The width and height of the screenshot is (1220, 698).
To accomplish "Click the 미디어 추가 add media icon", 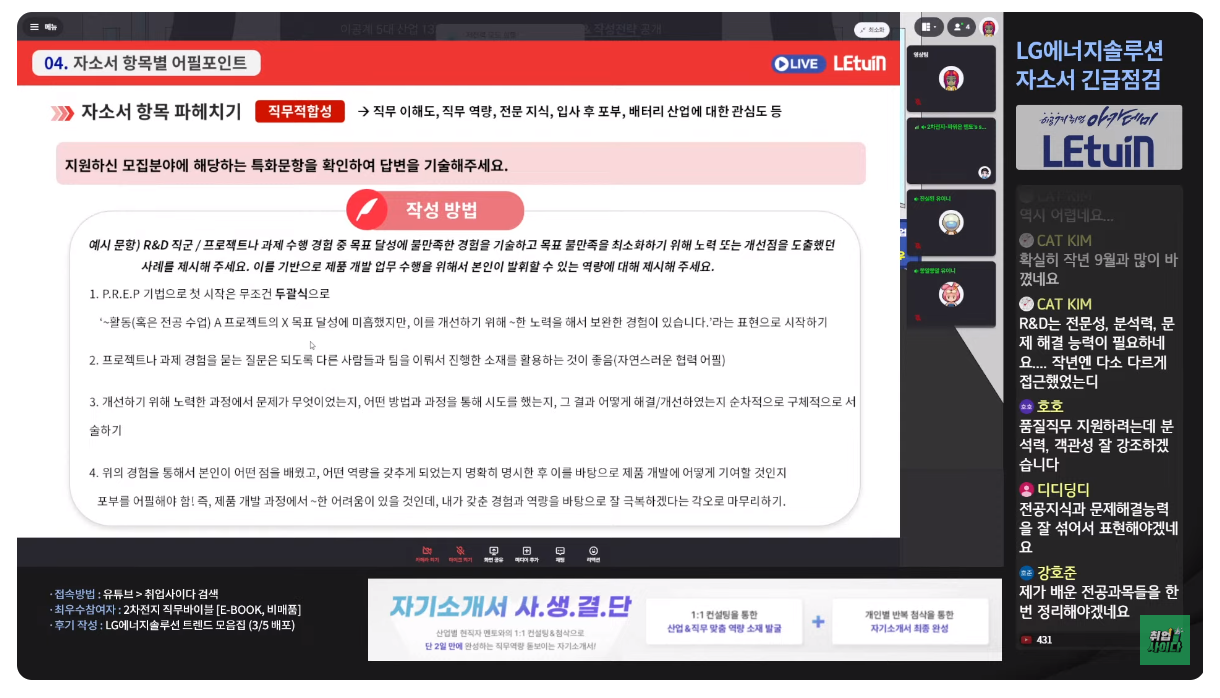I will pyautogui.click(x=527, y=553).
